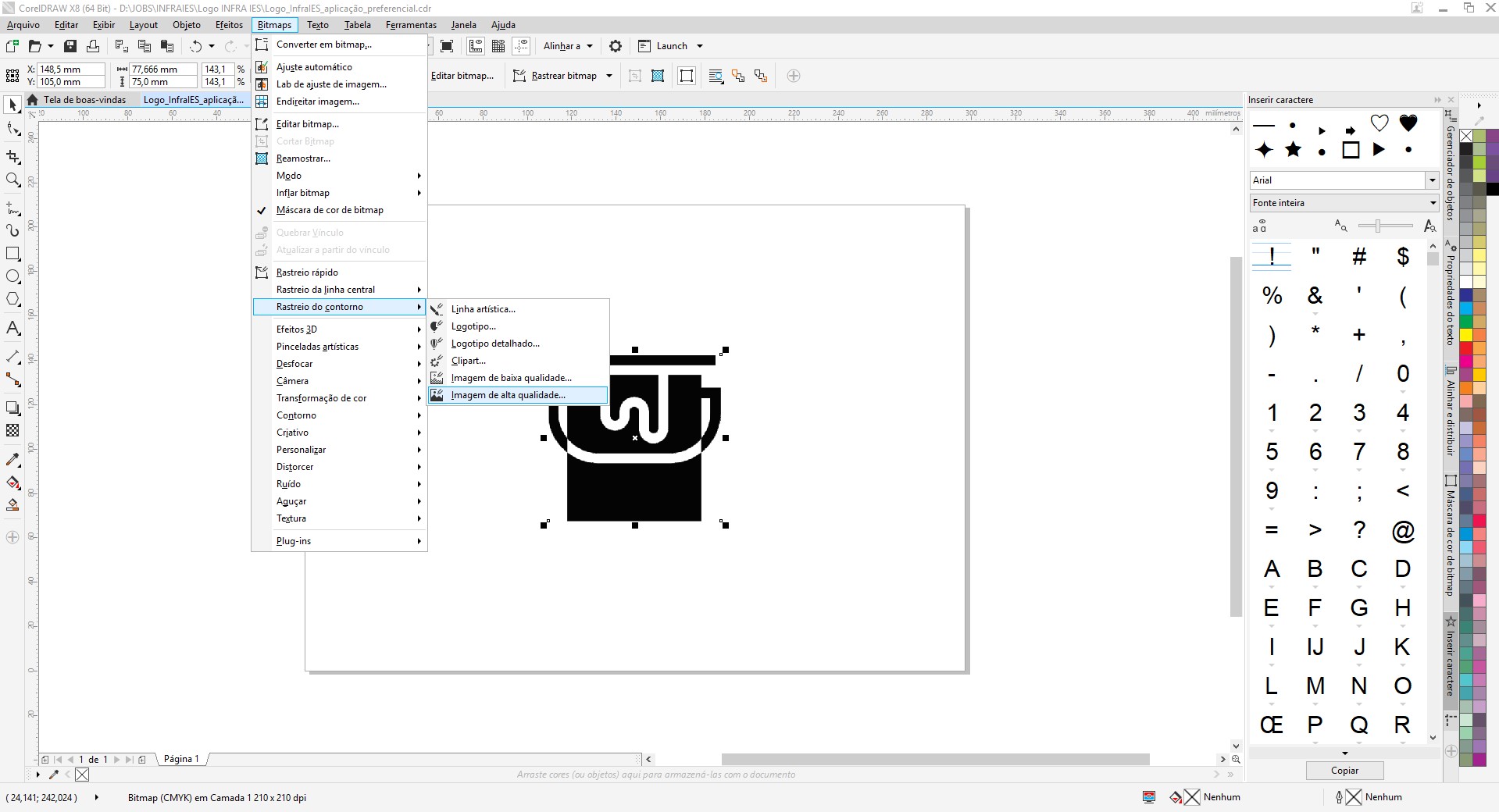Open the Arial font dropdown
Viewport: 1499px width, 812px height.
(1432, 180)
